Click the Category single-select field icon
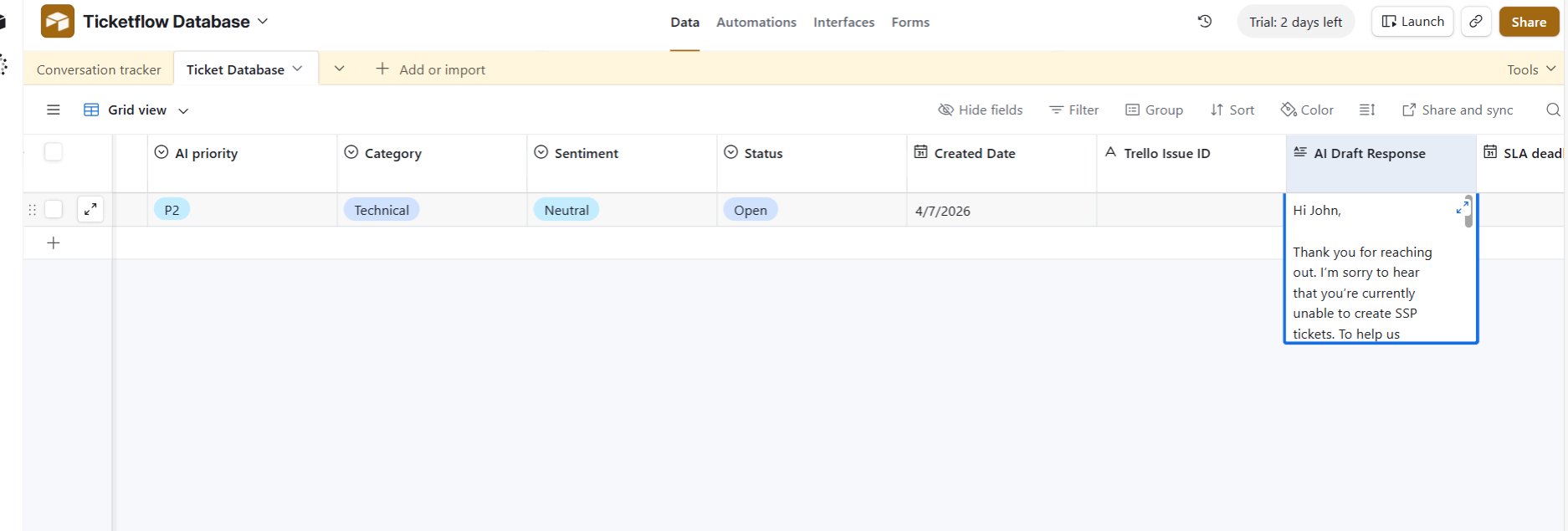Image resolution: width=1568 pixels, height=531 pixels. coord(351,152)
